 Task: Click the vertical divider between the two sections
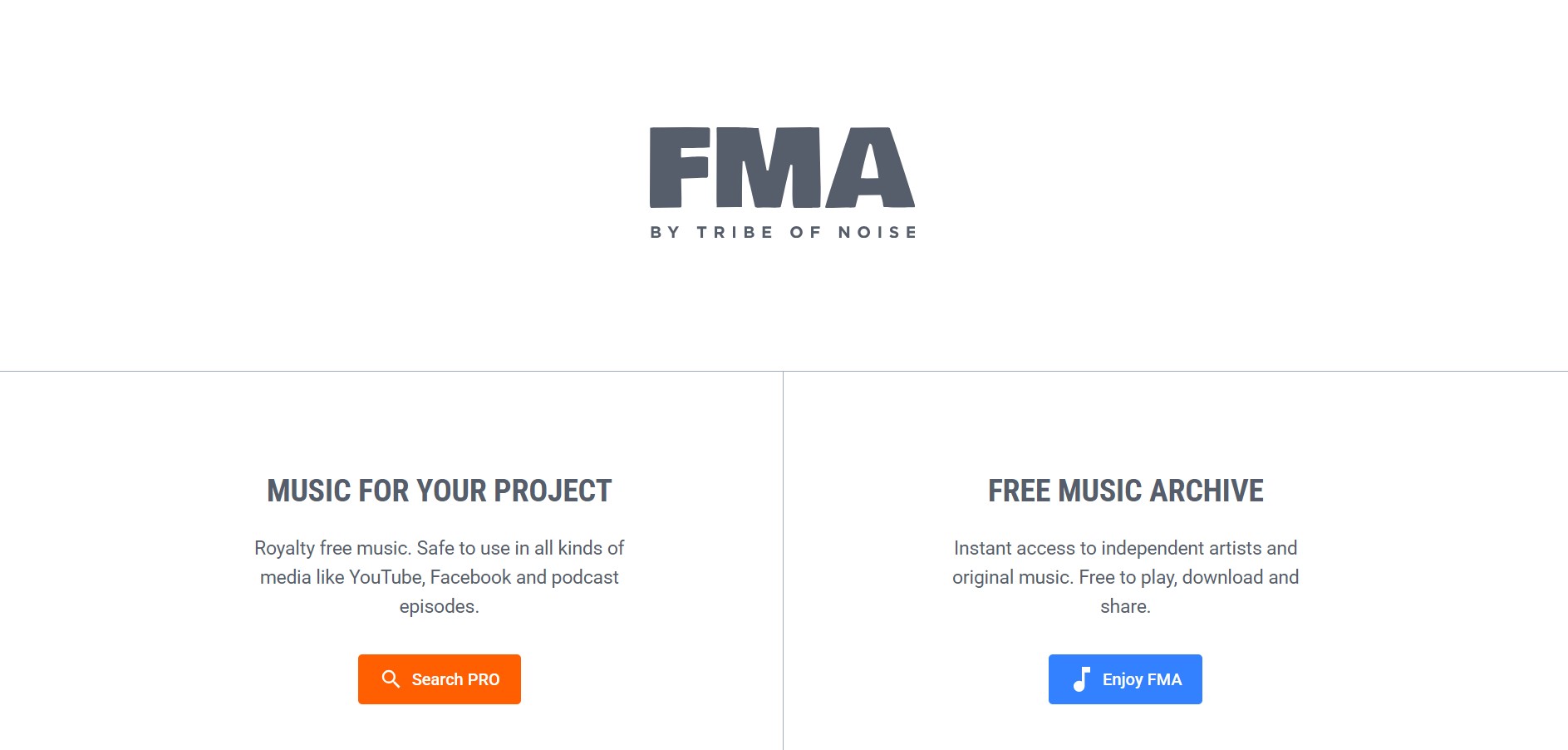[x=782, y=557]
